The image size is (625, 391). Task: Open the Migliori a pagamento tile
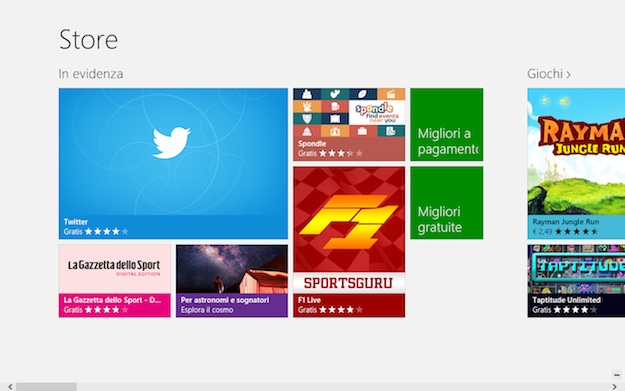pos(446,124)
